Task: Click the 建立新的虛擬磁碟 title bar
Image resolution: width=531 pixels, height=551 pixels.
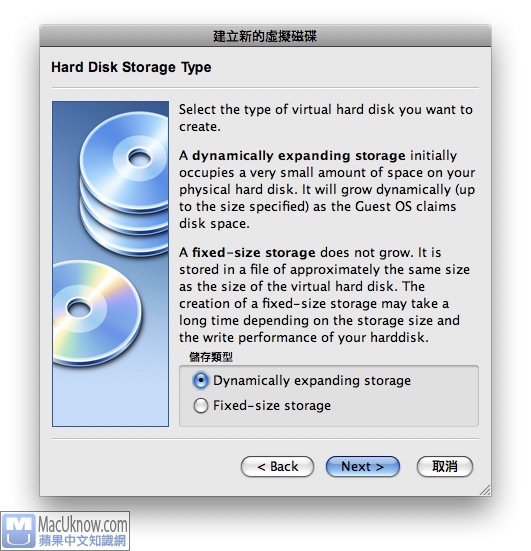Action: (x=265, y=36)
